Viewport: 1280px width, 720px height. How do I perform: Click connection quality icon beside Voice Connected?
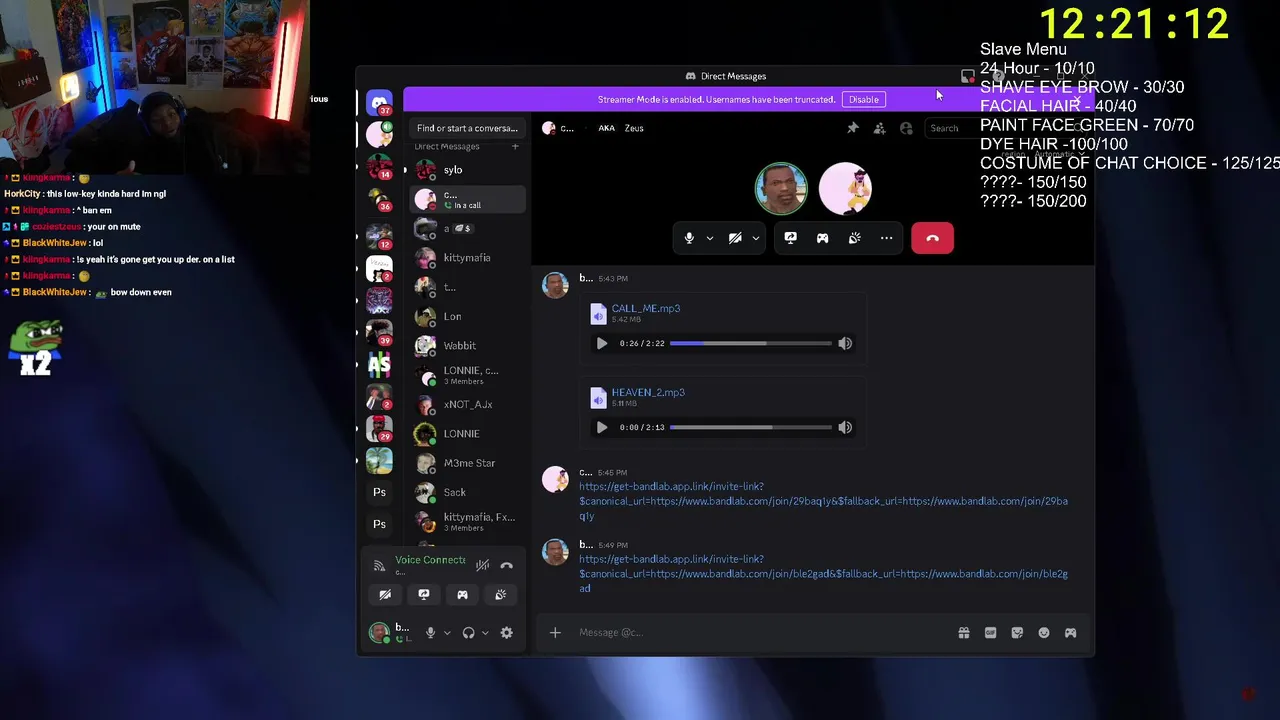pos(379,566)
